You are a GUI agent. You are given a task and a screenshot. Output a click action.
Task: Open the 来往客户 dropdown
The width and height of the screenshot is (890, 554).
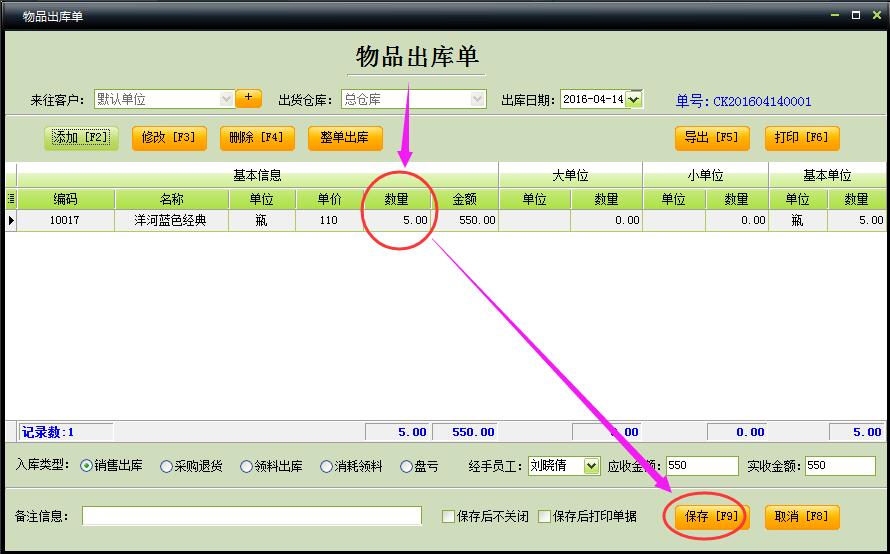pos(226,99)
